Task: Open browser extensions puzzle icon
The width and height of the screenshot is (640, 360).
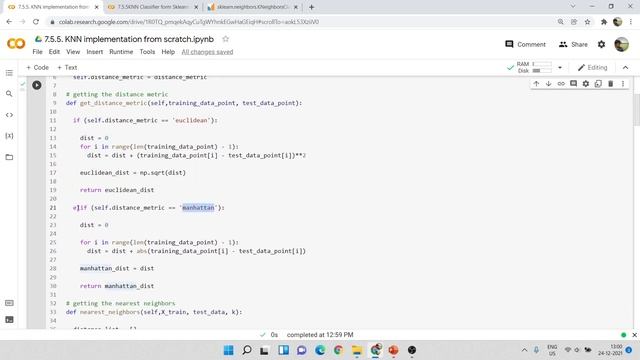Action: (604, 22)
